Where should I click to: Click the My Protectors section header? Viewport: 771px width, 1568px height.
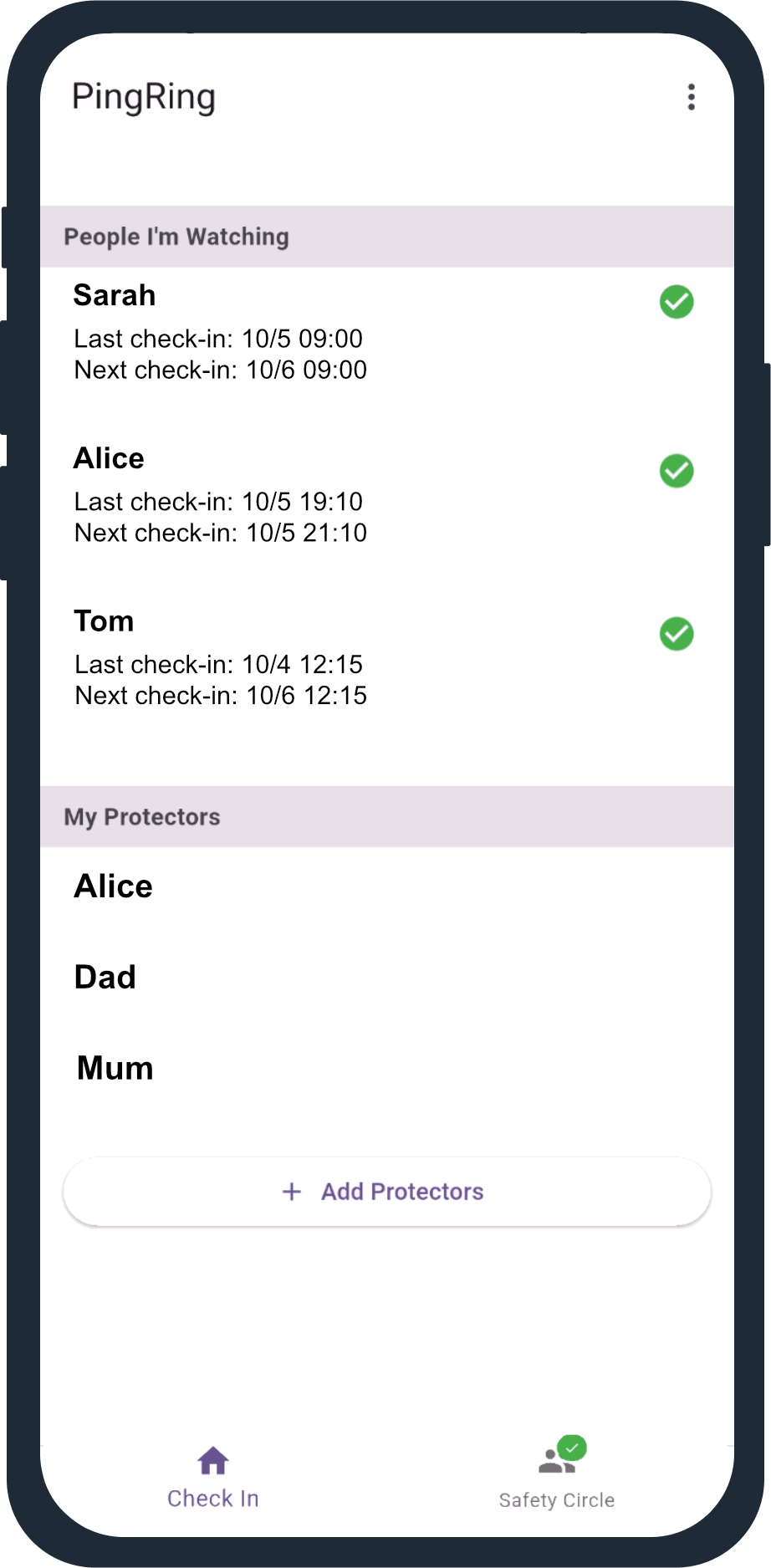pos(142,817)
